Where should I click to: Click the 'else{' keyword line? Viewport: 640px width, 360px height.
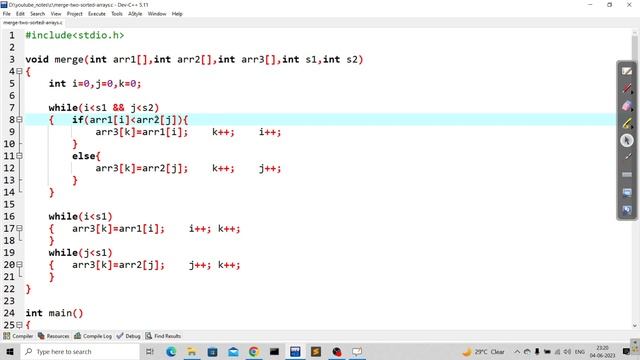click(86, 156)
